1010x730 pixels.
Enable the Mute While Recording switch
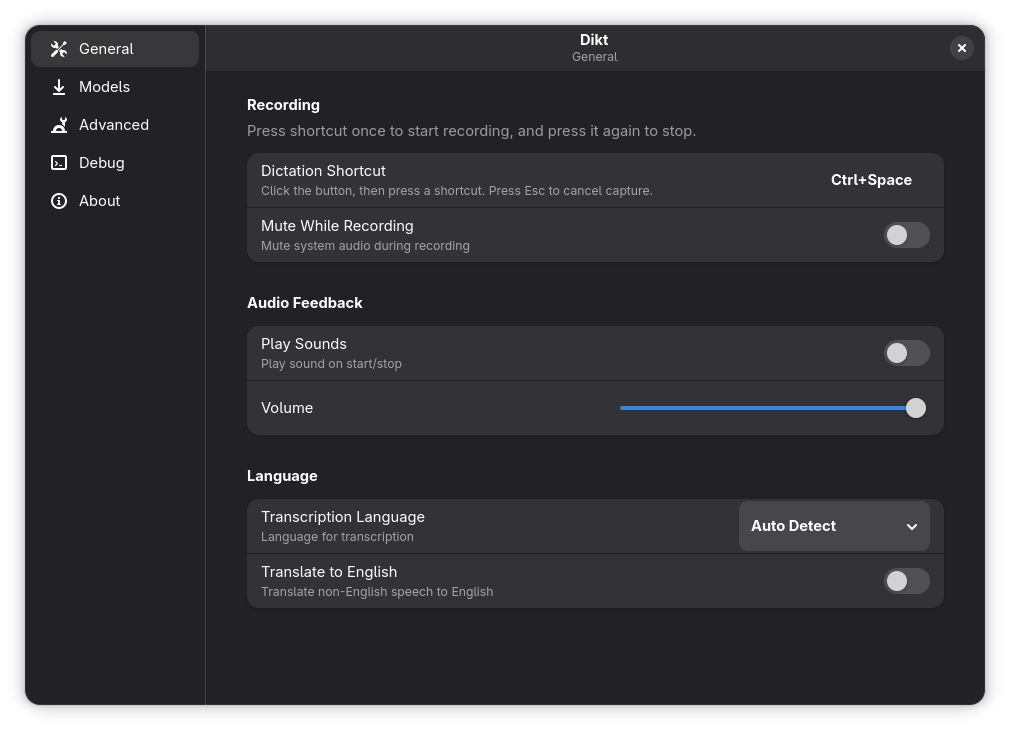[906, 235]
